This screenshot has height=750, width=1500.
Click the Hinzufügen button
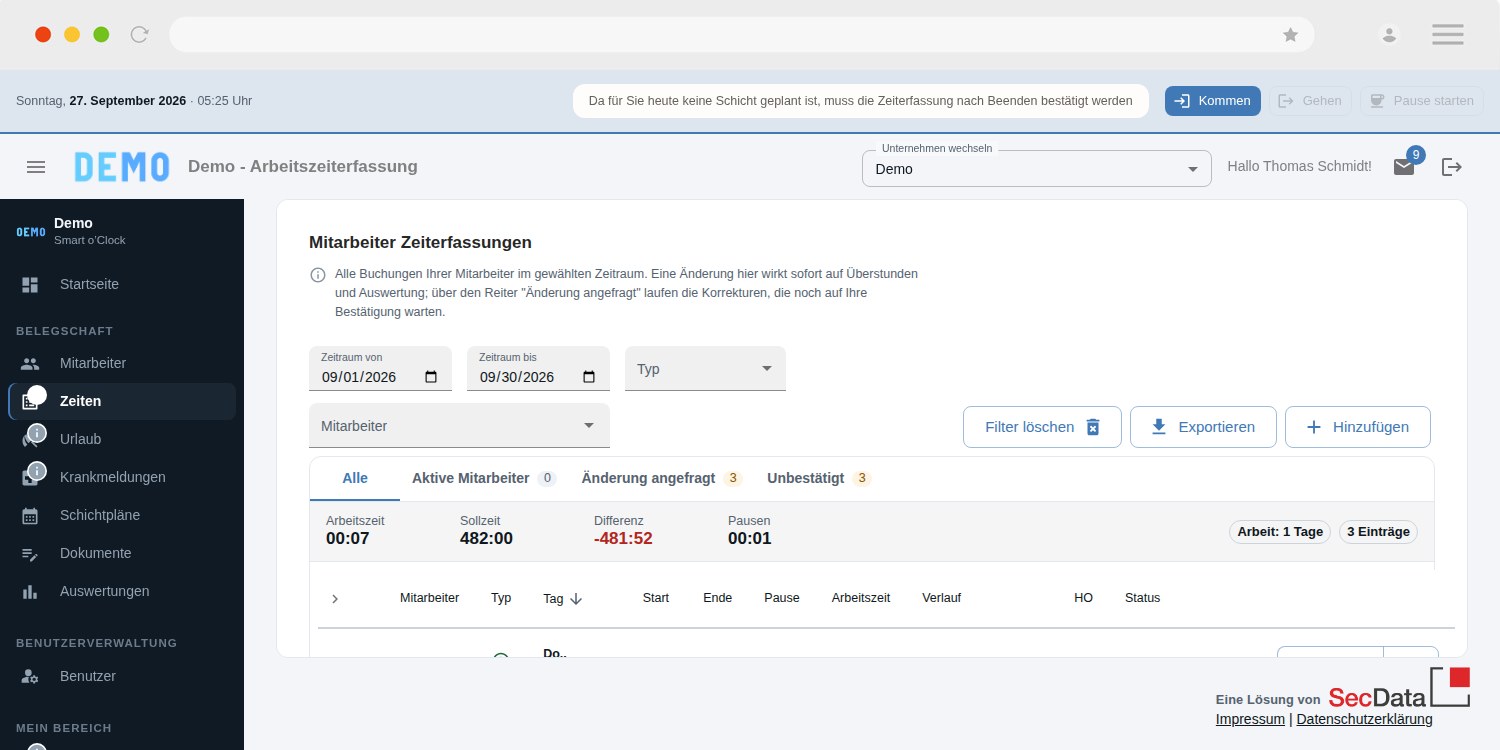1358,427
